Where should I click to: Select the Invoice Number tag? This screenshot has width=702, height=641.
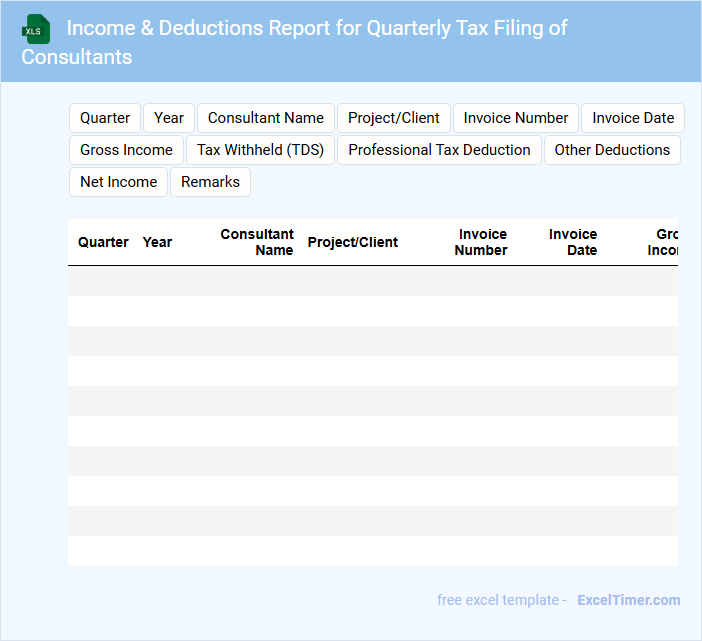tap(516, 118)
